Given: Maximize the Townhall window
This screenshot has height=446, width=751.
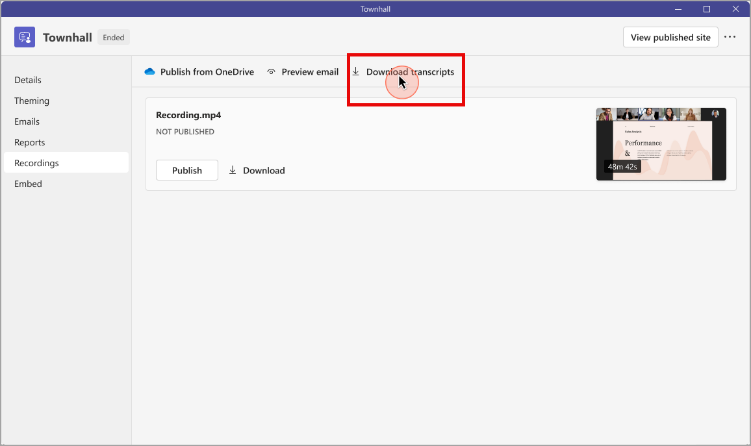Looking at the screenshot, I should (x=706, y=9).
